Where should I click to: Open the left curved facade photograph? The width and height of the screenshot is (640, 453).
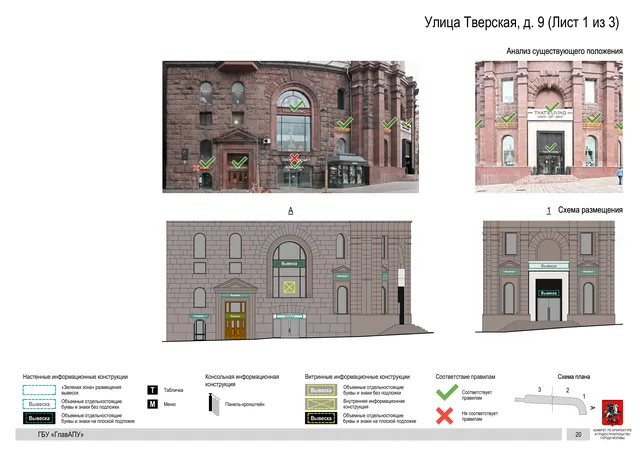pos(290,127)
